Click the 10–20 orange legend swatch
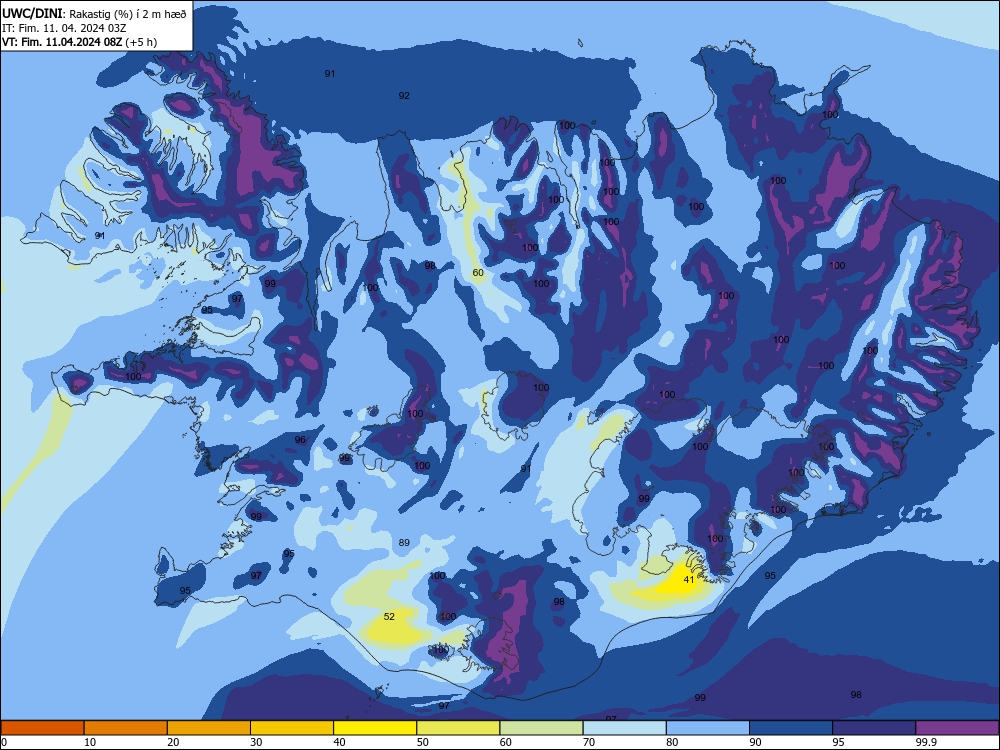Screen dimensions: 1000x750 pyautogui.click(x=126, y=728)
